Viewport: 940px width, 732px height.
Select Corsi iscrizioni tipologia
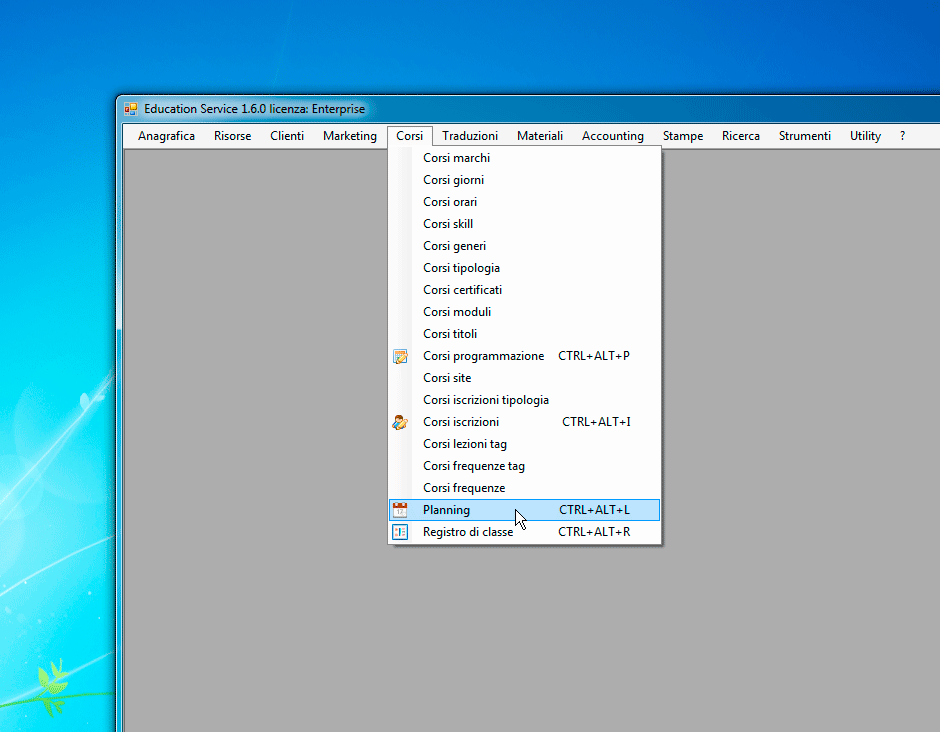[x=525, y=400]
